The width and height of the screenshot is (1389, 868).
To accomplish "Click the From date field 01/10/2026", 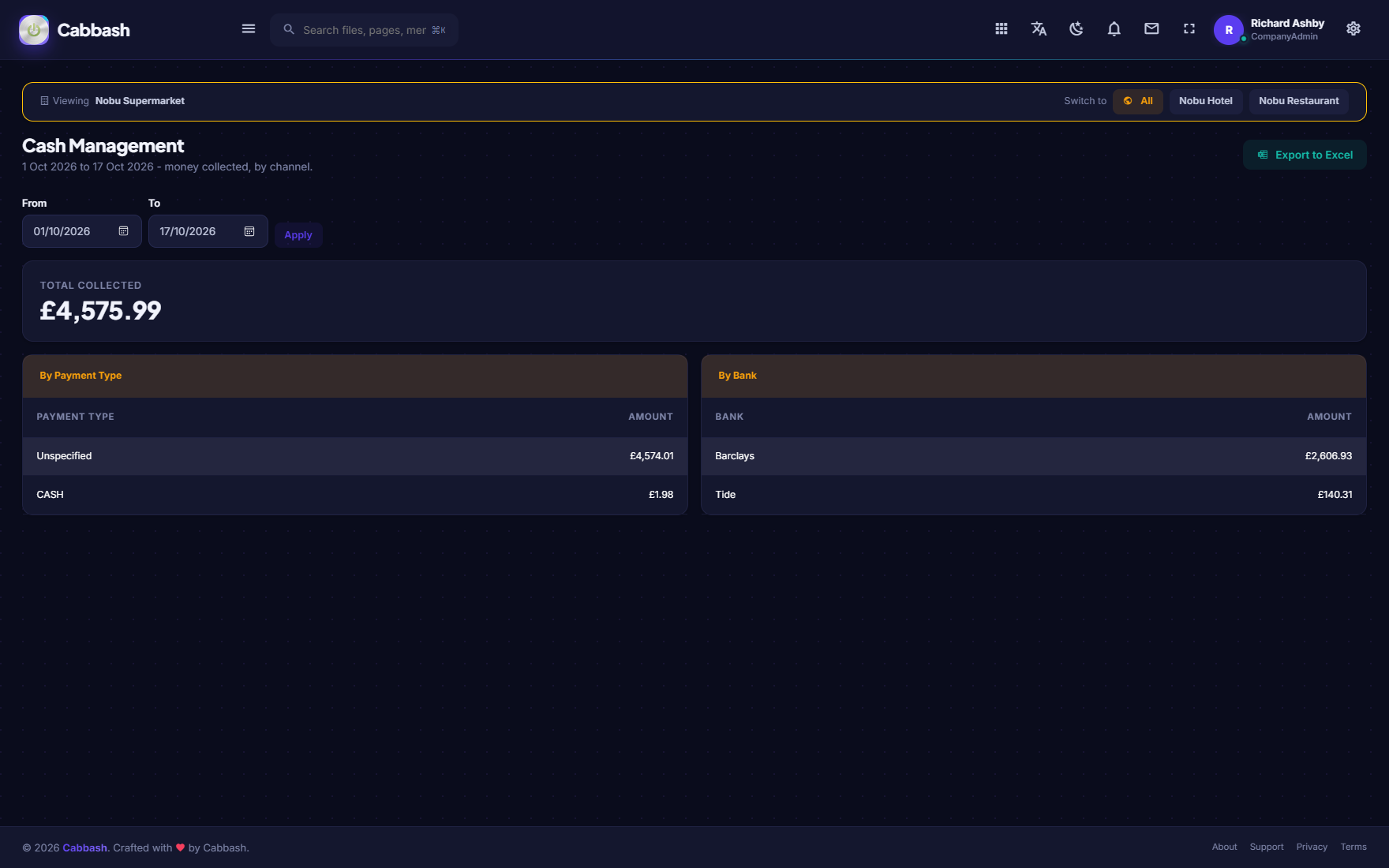I will click(82, 231).
